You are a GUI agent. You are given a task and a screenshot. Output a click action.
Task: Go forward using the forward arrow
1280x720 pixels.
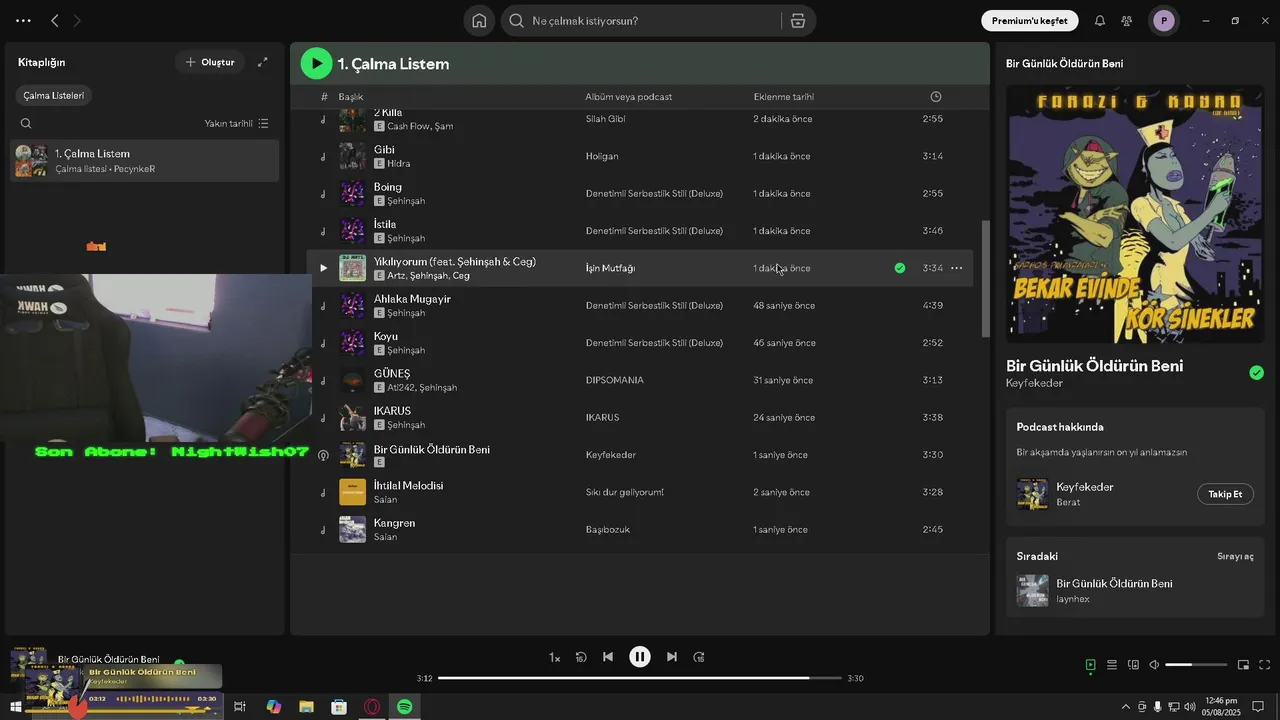coord(78,20)
